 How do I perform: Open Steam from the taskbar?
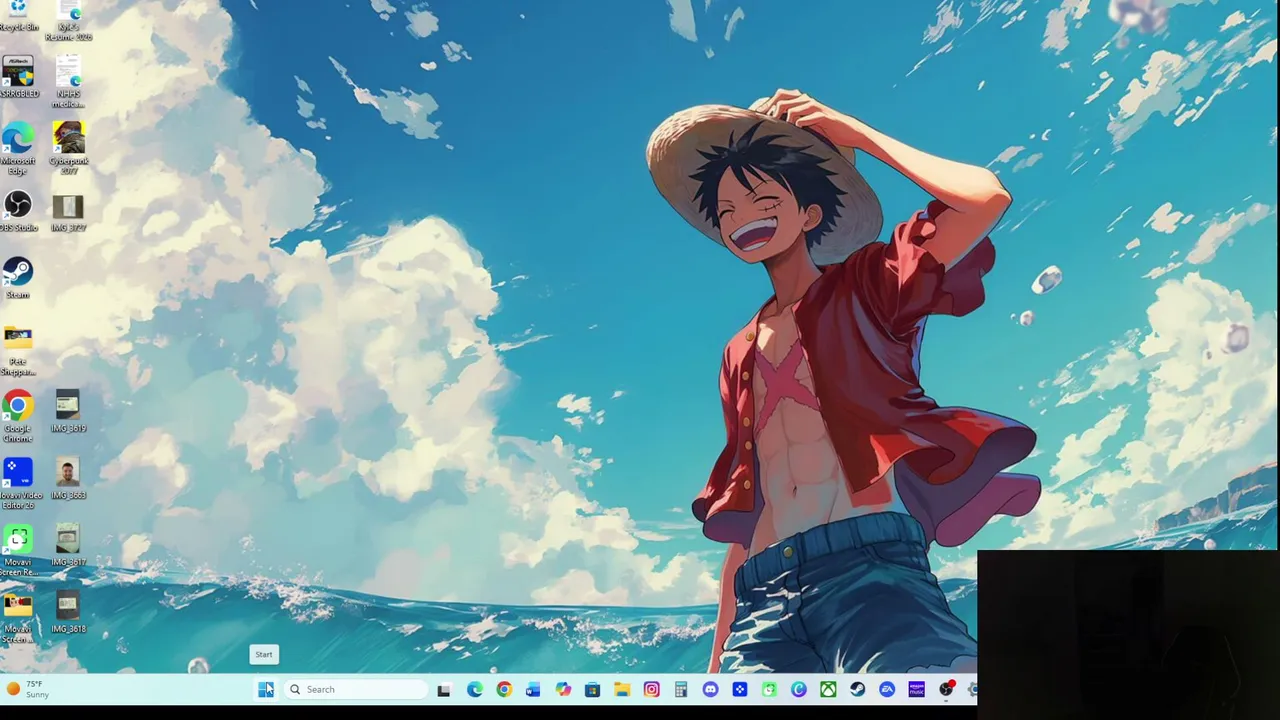pos(858,689)
